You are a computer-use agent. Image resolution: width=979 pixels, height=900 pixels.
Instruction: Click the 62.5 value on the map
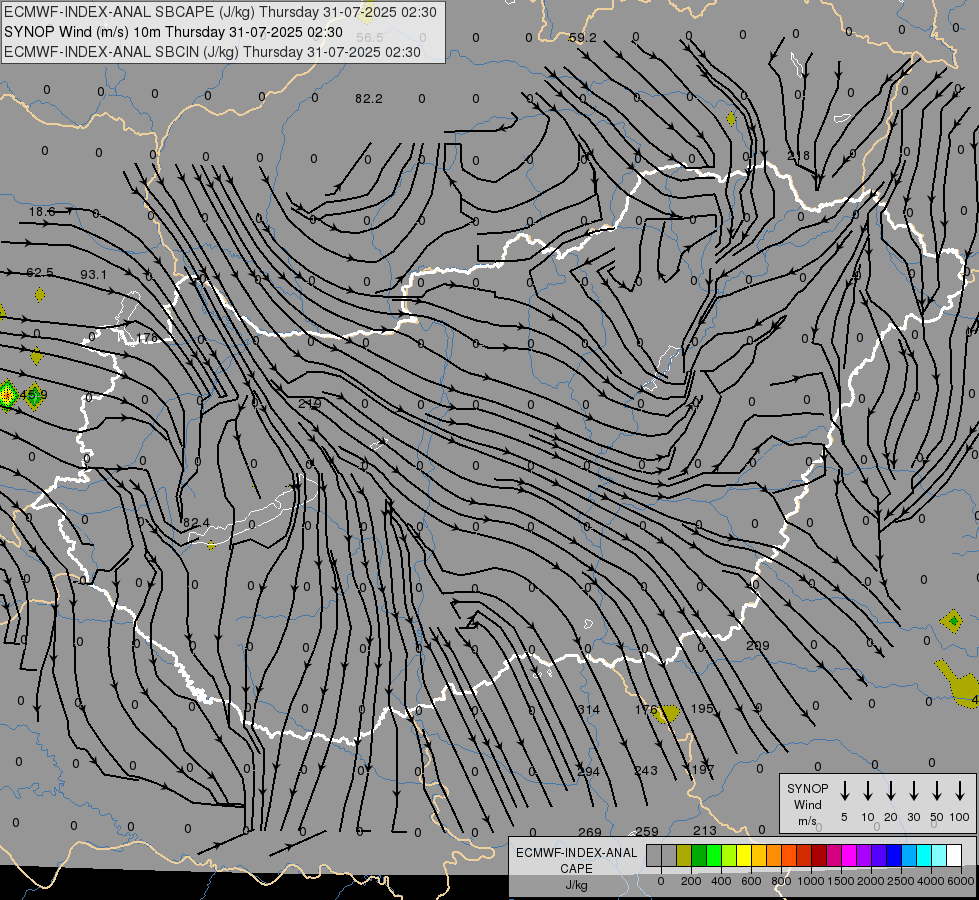(x=40, y=273)
